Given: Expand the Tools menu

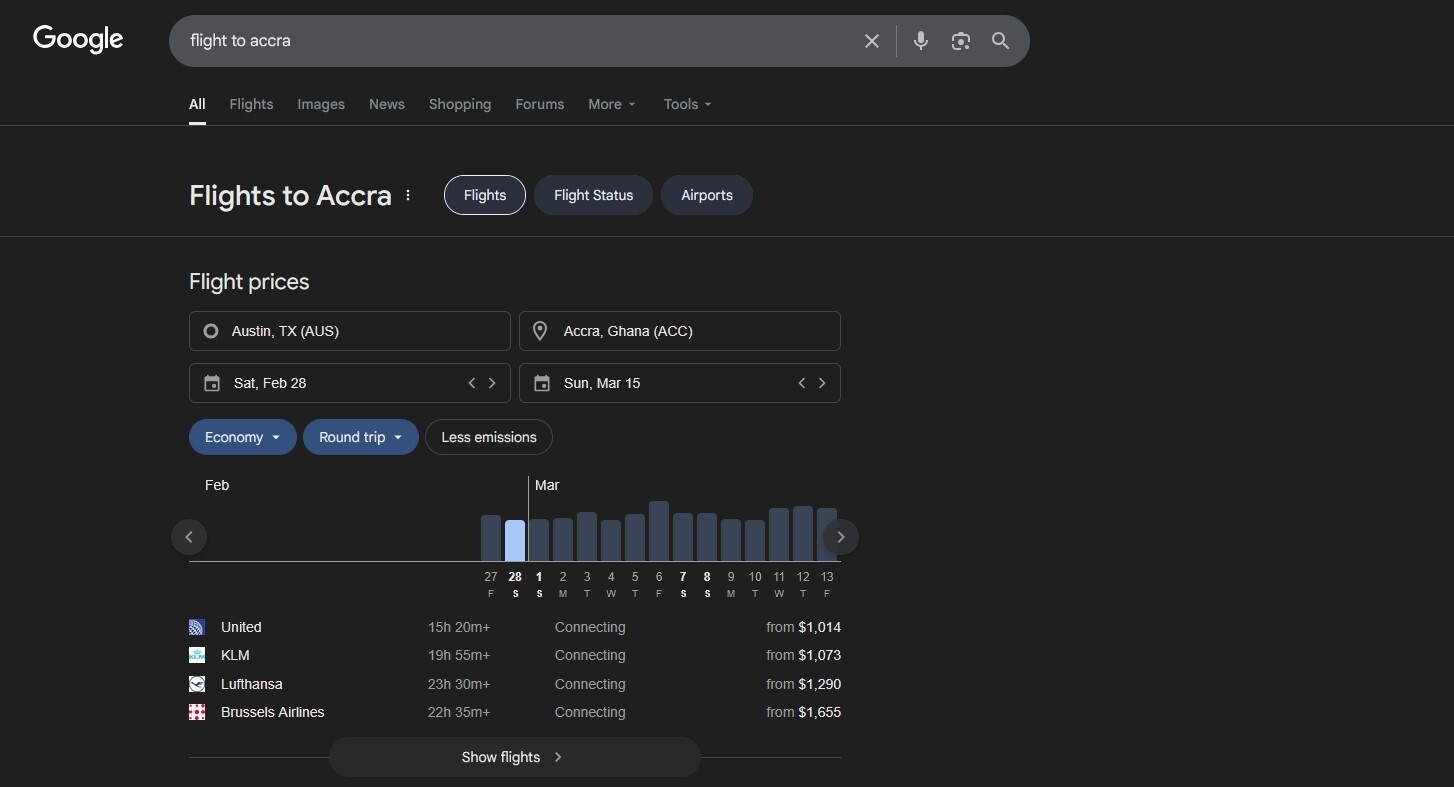Looking at the screenshot, I should 688,104.
